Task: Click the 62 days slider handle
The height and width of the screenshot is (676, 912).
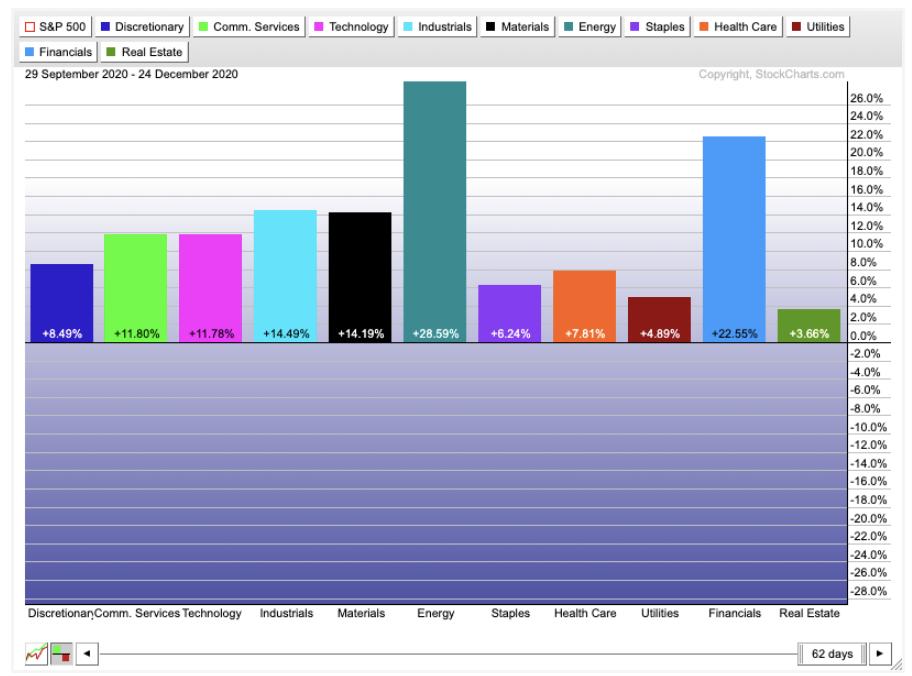Action: pyautogui.click(x=832, y=654)
